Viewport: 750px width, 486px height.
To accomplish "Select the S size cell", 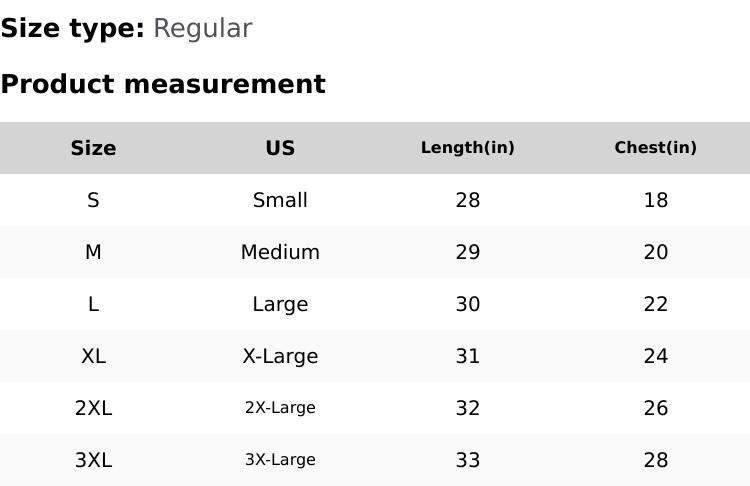I will pos(93,200).
